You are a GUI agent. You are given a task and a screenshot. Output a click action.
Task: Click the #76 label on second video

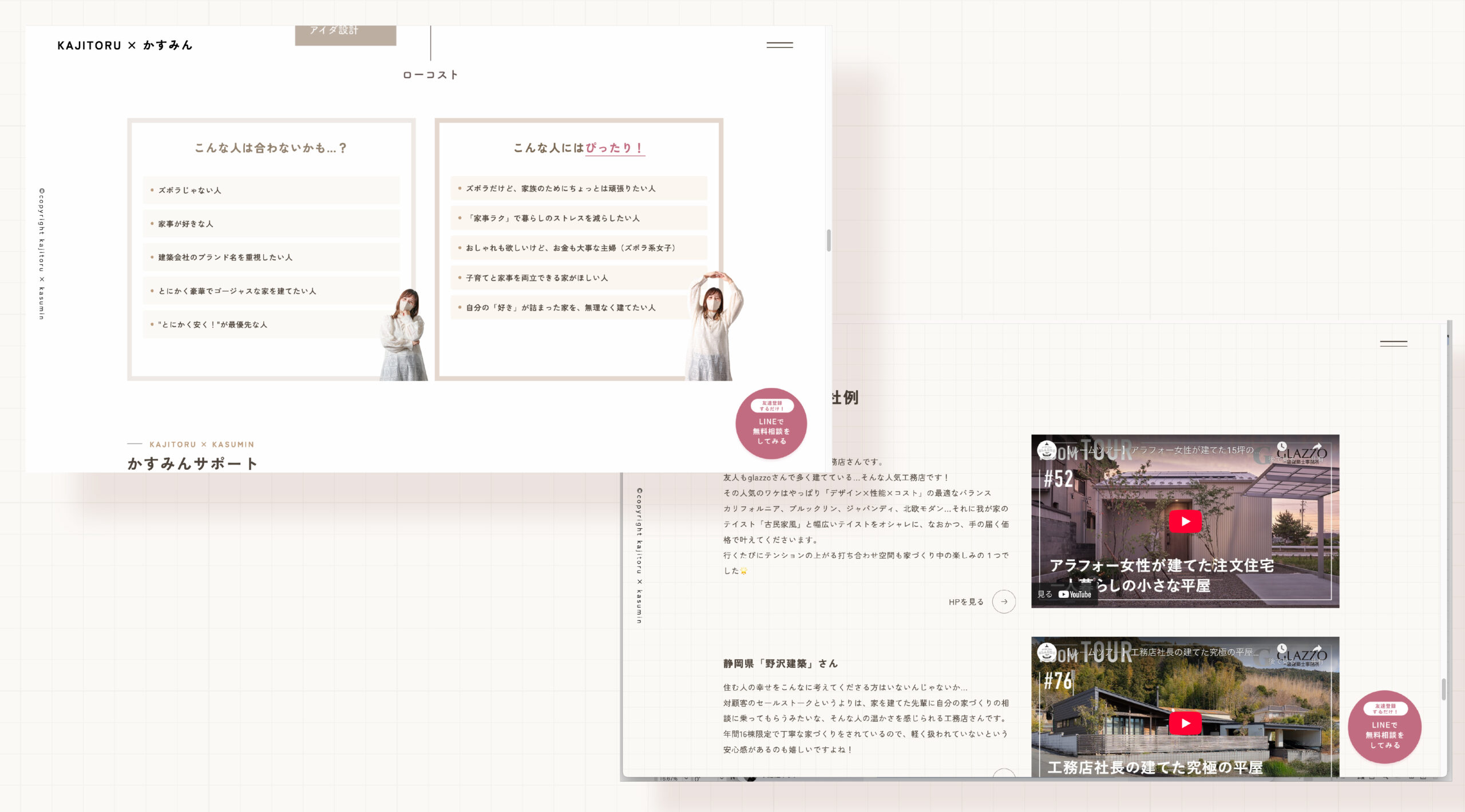(x=1059, y=680)
